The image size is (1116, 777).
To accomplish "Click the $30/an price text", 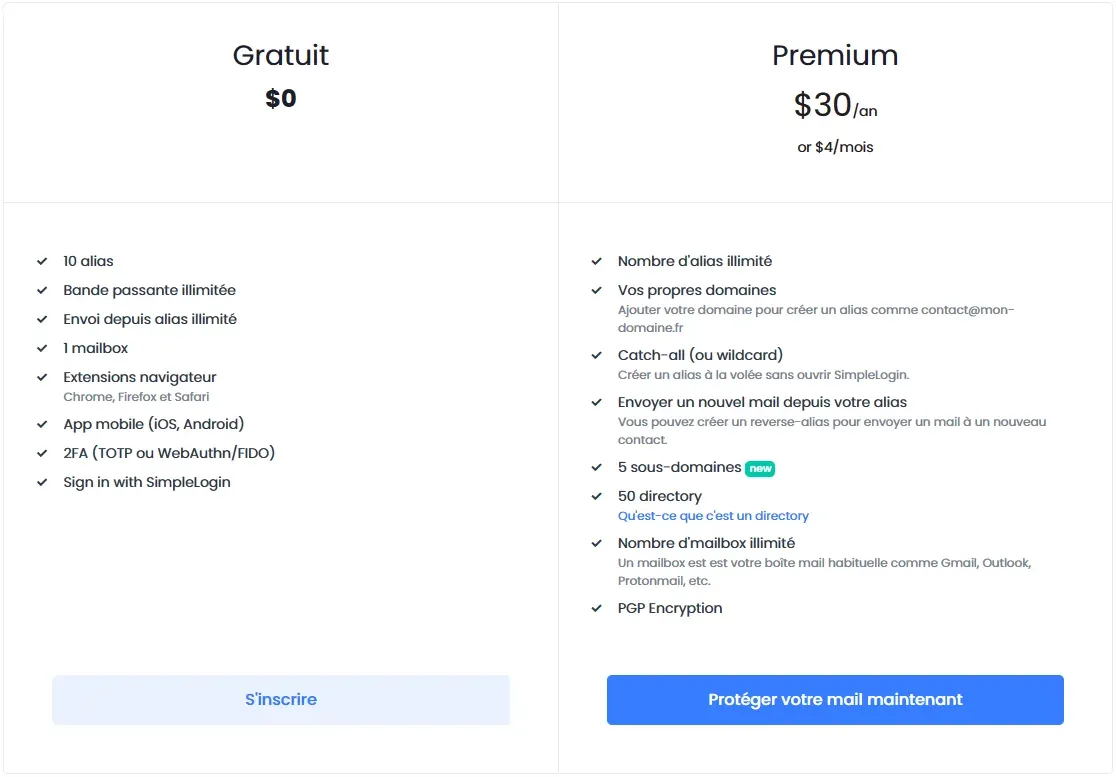I will [835, 105].
